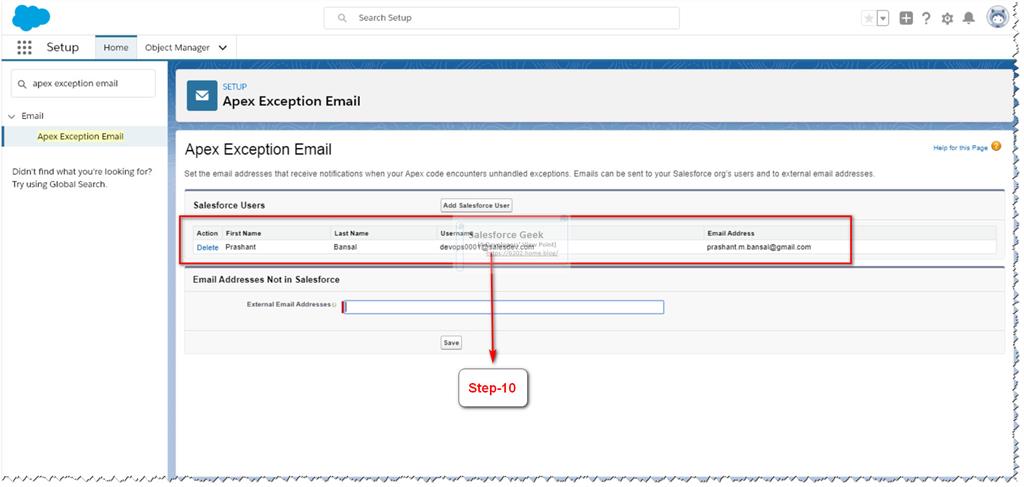Click the SETUP breadcrumb label
Image resolution: width=1024 pixels, height=487 pixels.
(x=235, y=87)
